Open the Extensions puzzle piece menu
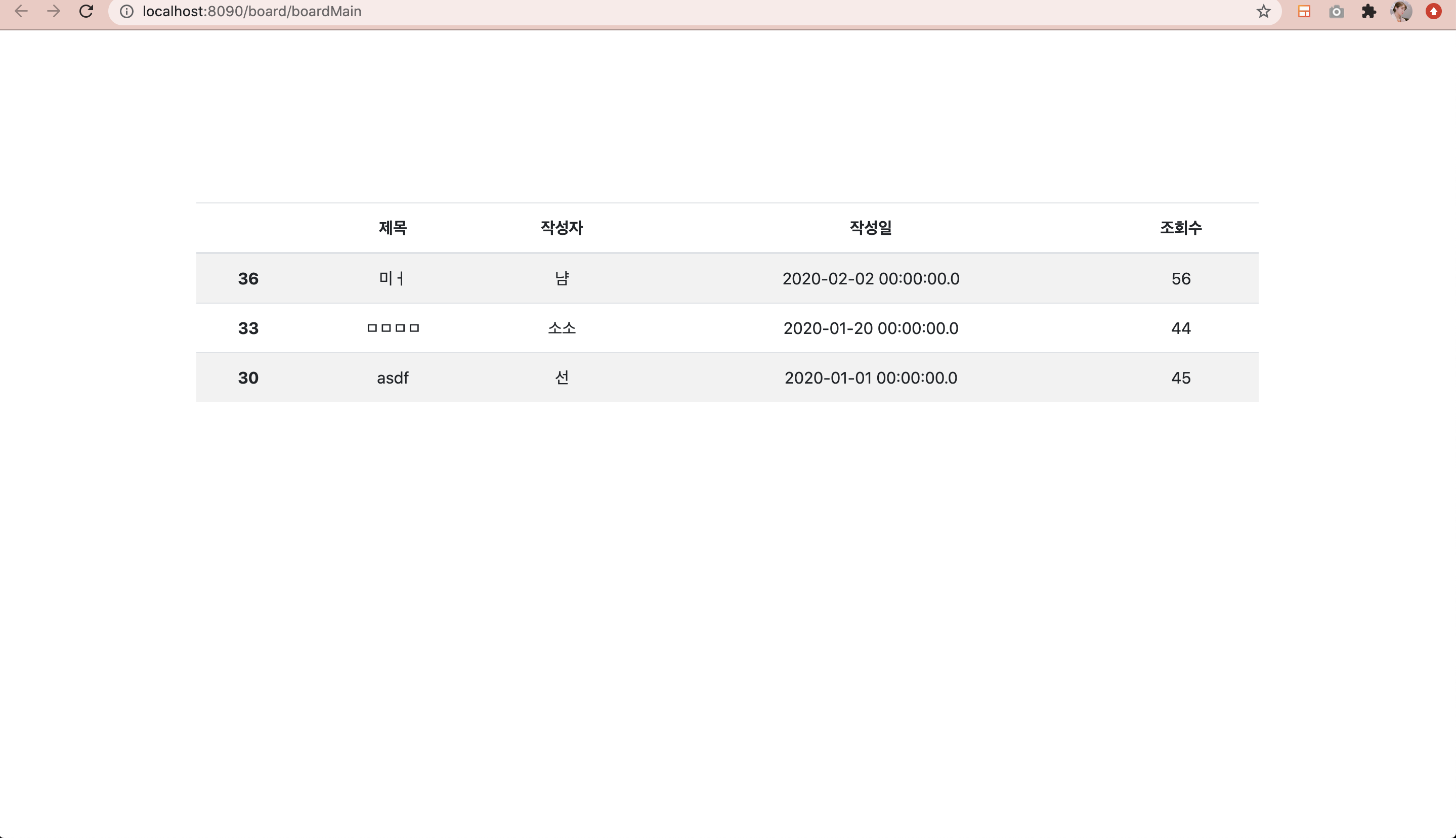The image size is (1456, 838). [1368, 12]
